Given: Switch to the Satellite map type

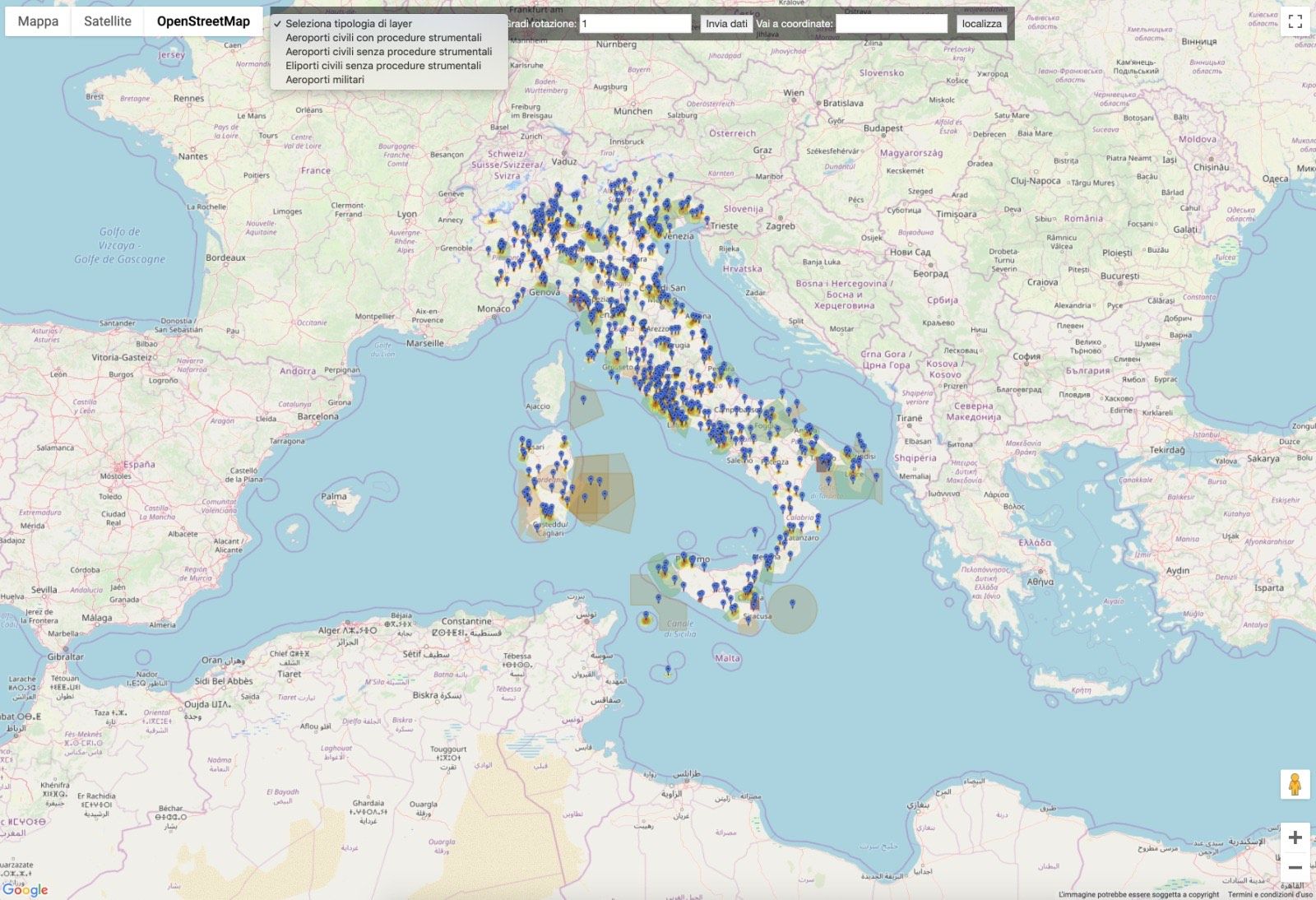Looking at the screenshot, I should tap(108, 21).
